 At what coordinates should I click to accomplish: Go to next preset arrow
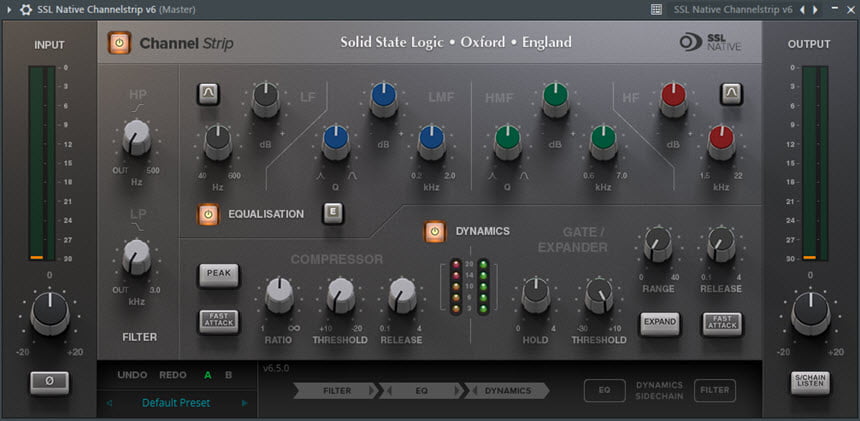(x=245, y=403)
